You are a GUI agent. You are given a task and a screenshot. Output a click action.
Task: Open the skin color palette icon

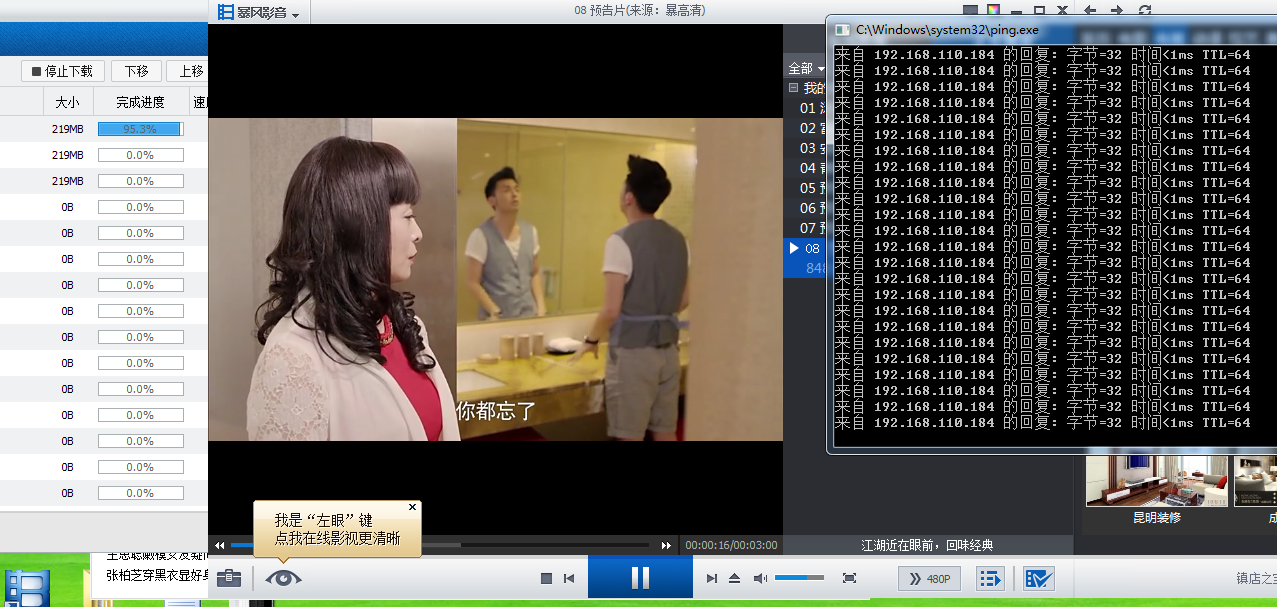[993, 11]
